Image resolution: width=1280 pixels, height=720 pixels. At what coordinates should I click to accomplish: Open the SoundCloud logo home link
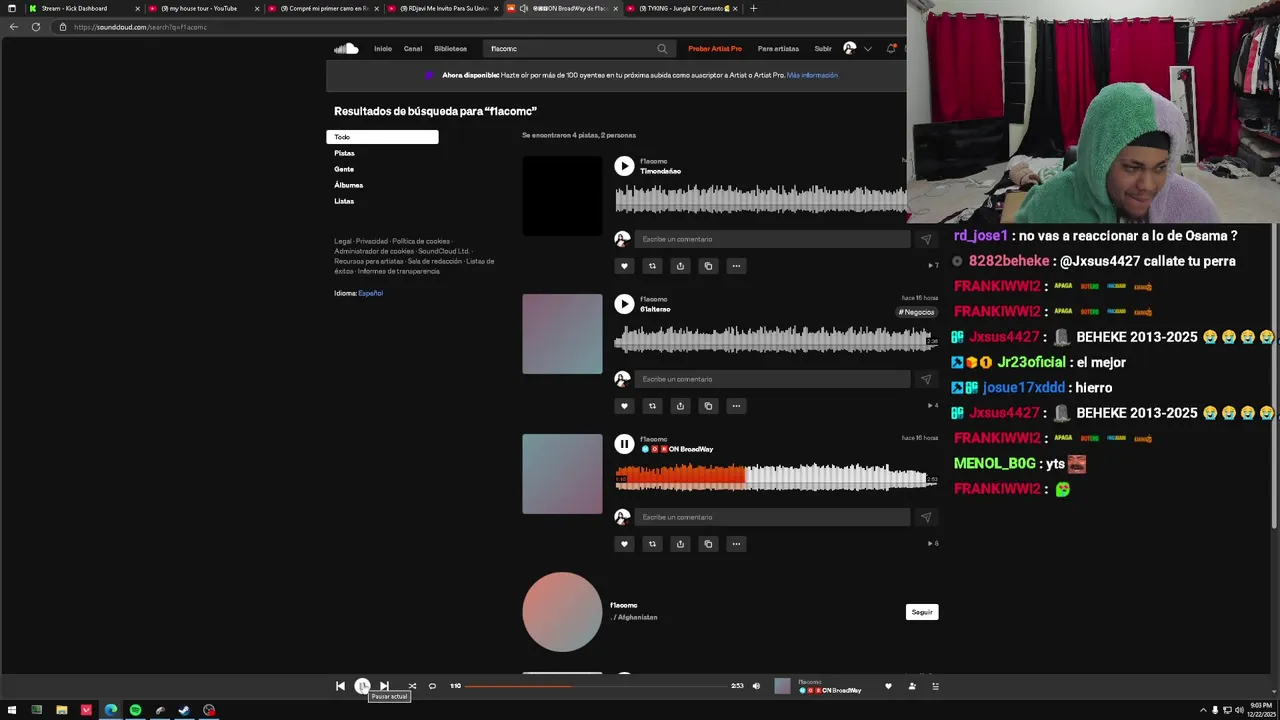pyautogui.click(x=346, y=48)
